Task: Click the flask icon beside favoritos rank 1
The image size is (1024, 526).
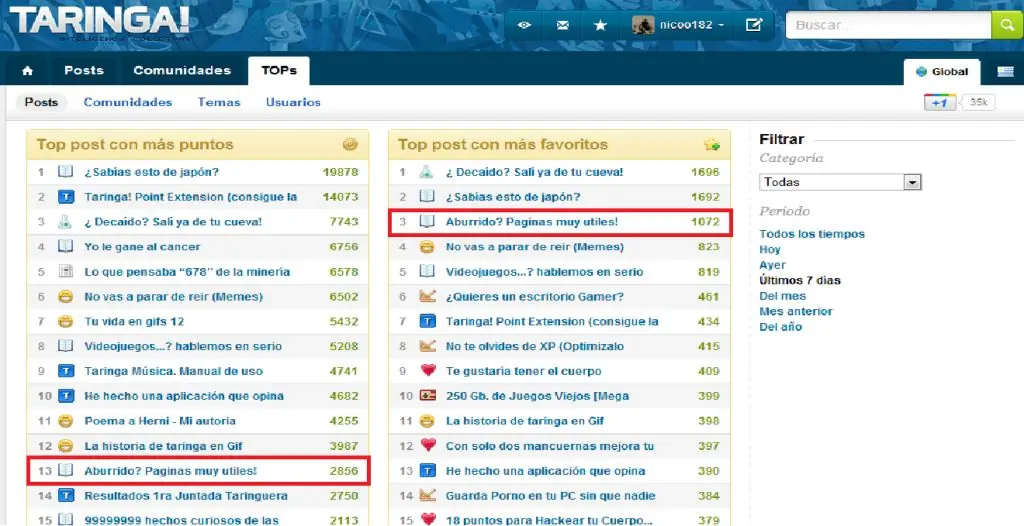Action: tap(426, 172)
